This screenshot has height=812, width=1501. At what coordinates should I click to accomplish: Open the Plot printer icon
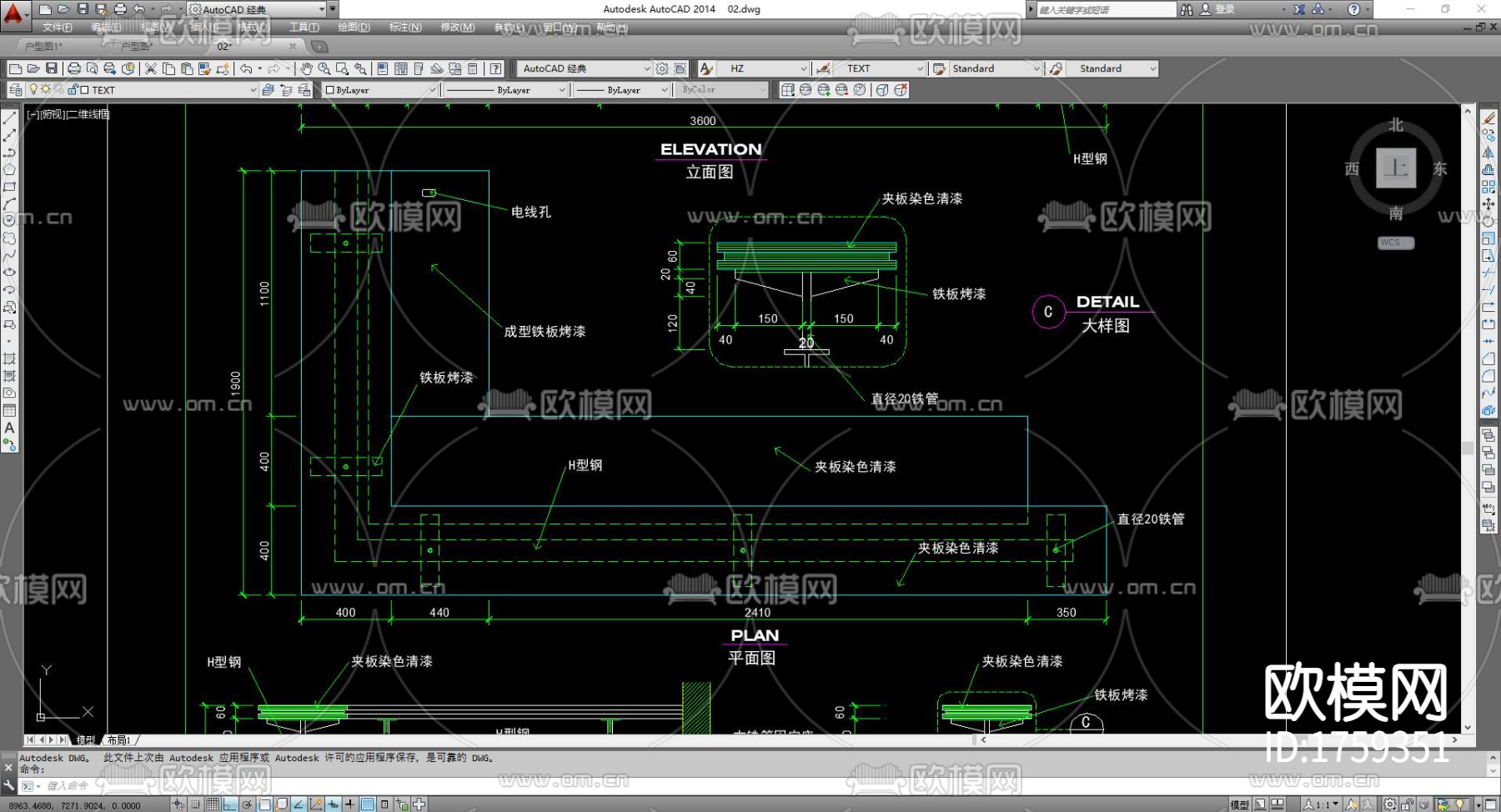coord(74,68)
